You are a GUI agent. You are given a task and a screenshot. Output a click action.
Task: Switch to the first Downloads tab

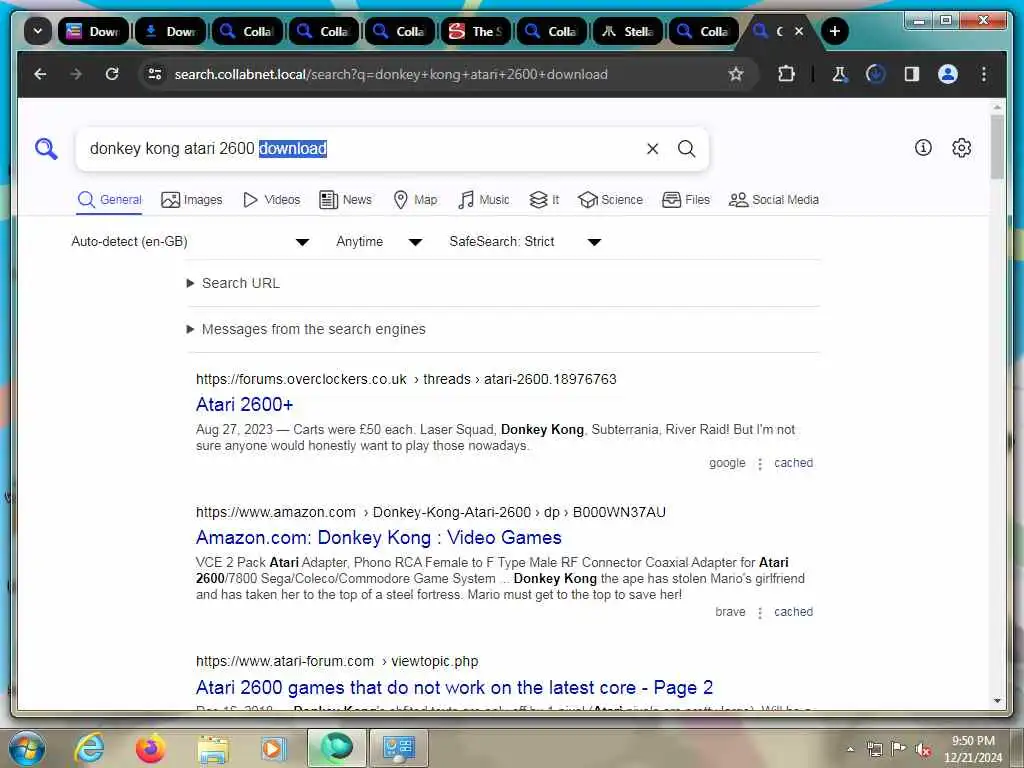93,31
